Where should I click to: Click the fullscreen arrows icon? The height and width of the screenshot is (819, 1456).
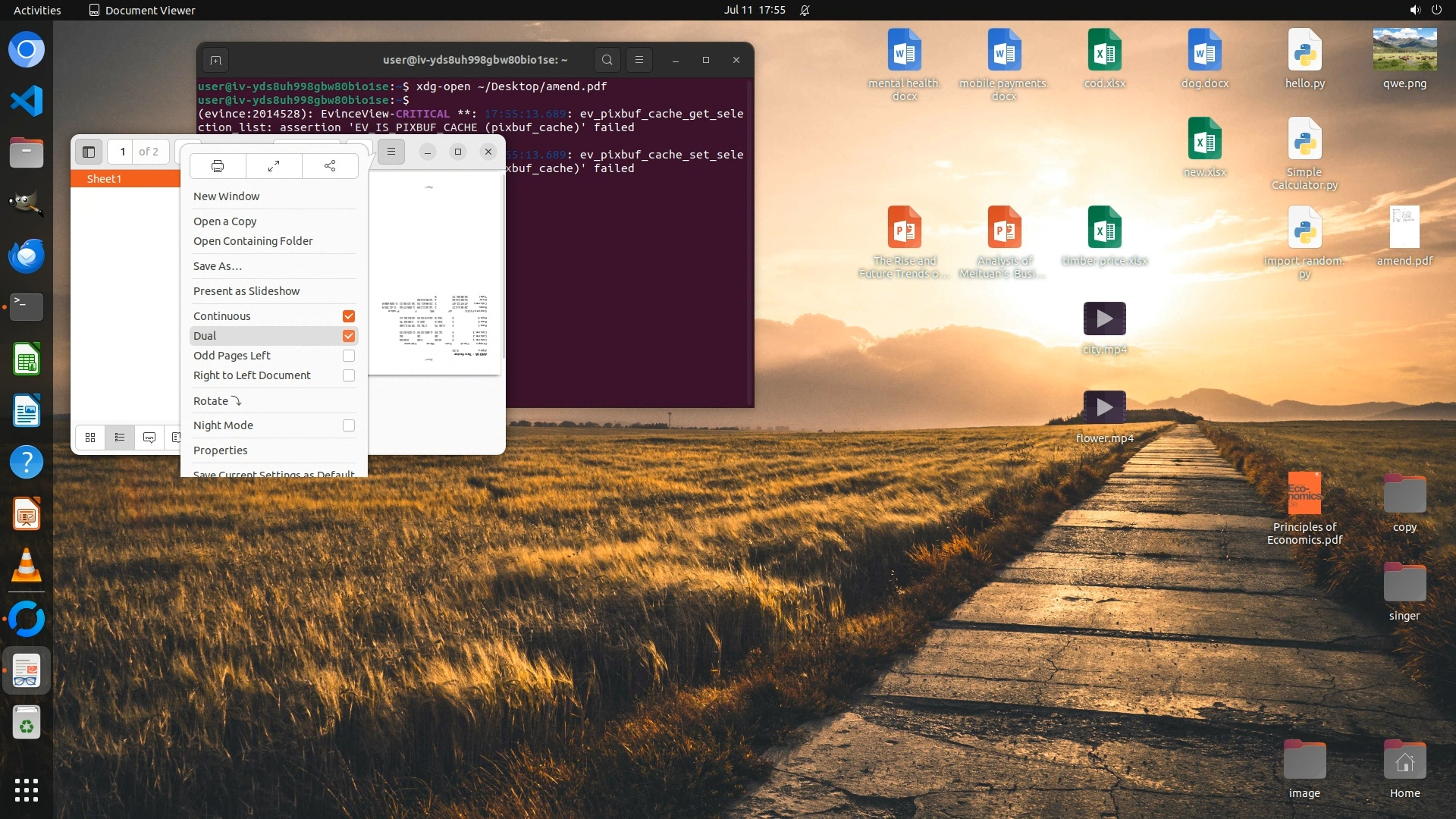point(274,166)
